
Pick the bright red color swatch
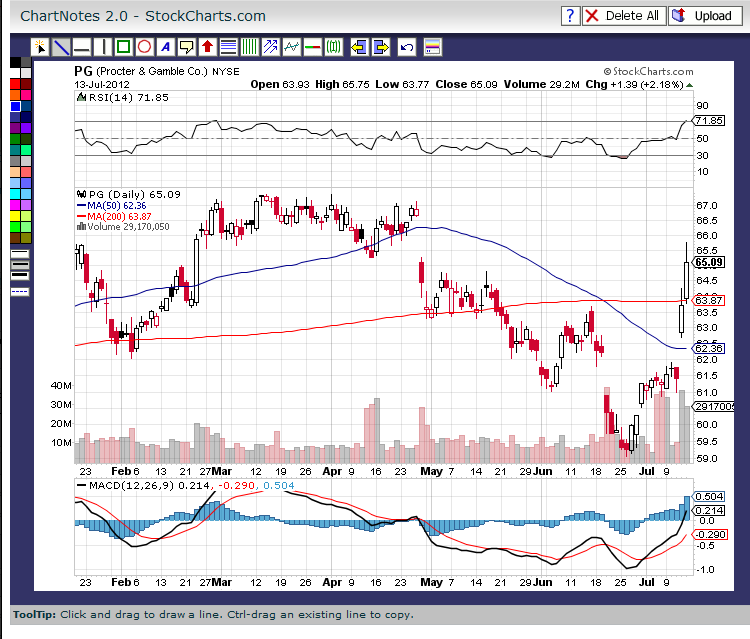click(x=15, y=84)
